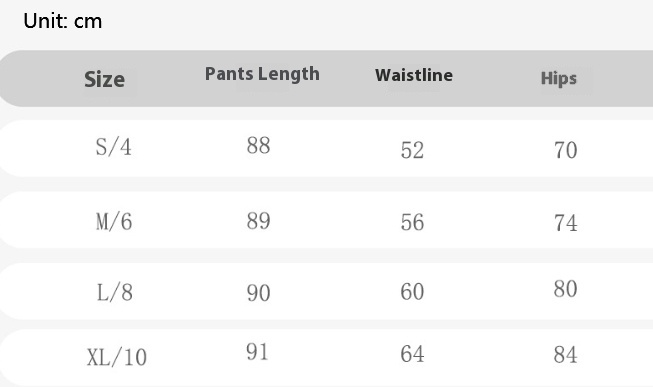Click hips value 80

[566, 289]
